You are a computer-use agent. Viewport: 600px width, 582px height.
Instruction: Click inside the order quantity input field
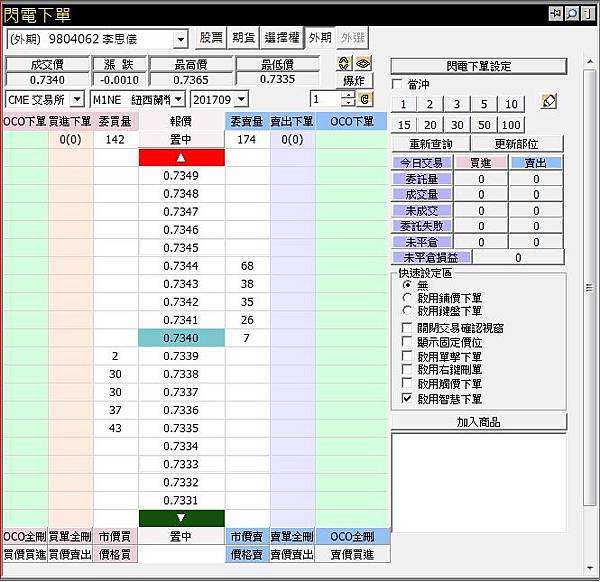tap(326, 99)
